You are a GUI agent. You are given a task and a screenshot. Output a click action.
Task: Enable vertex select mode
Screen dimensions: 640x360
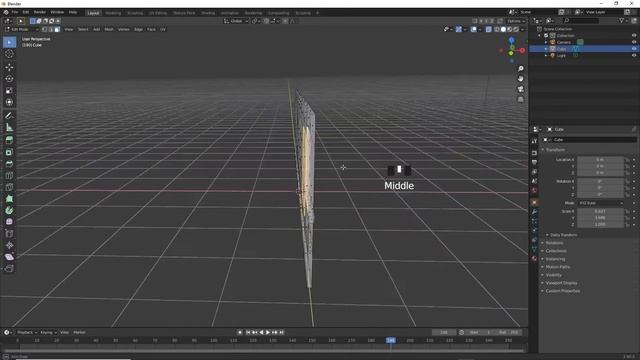pos(44,29)
